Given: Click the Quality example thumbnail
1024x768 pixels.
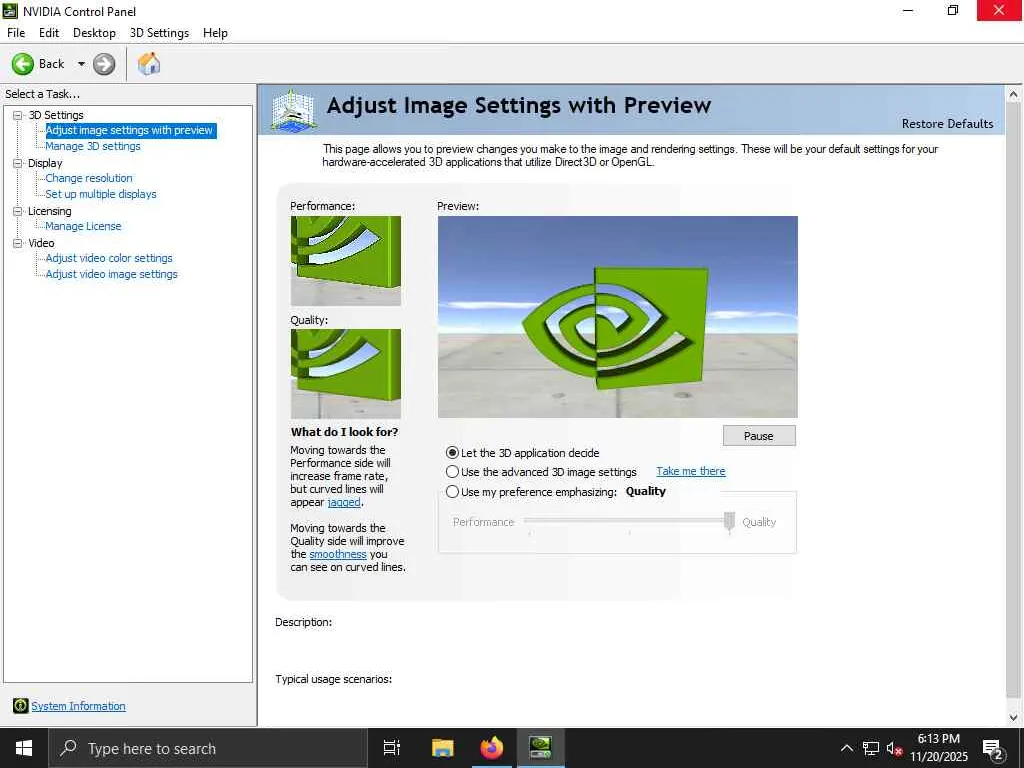Looking at the screenshot, I should [x=345, y=374].
